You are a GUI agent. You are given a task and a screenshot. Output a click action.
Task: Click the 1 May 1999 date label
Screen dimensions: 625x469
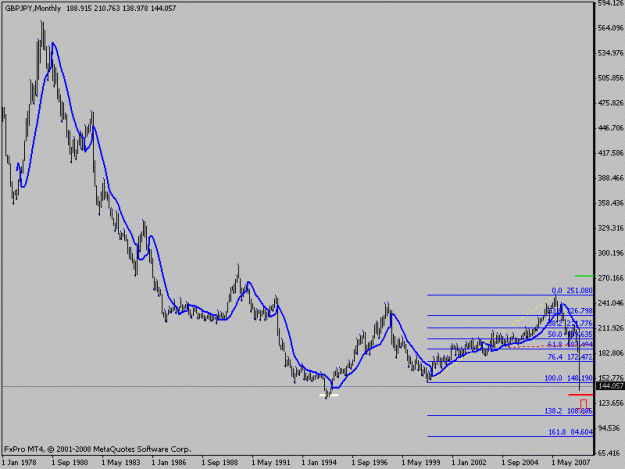[420, 463]
